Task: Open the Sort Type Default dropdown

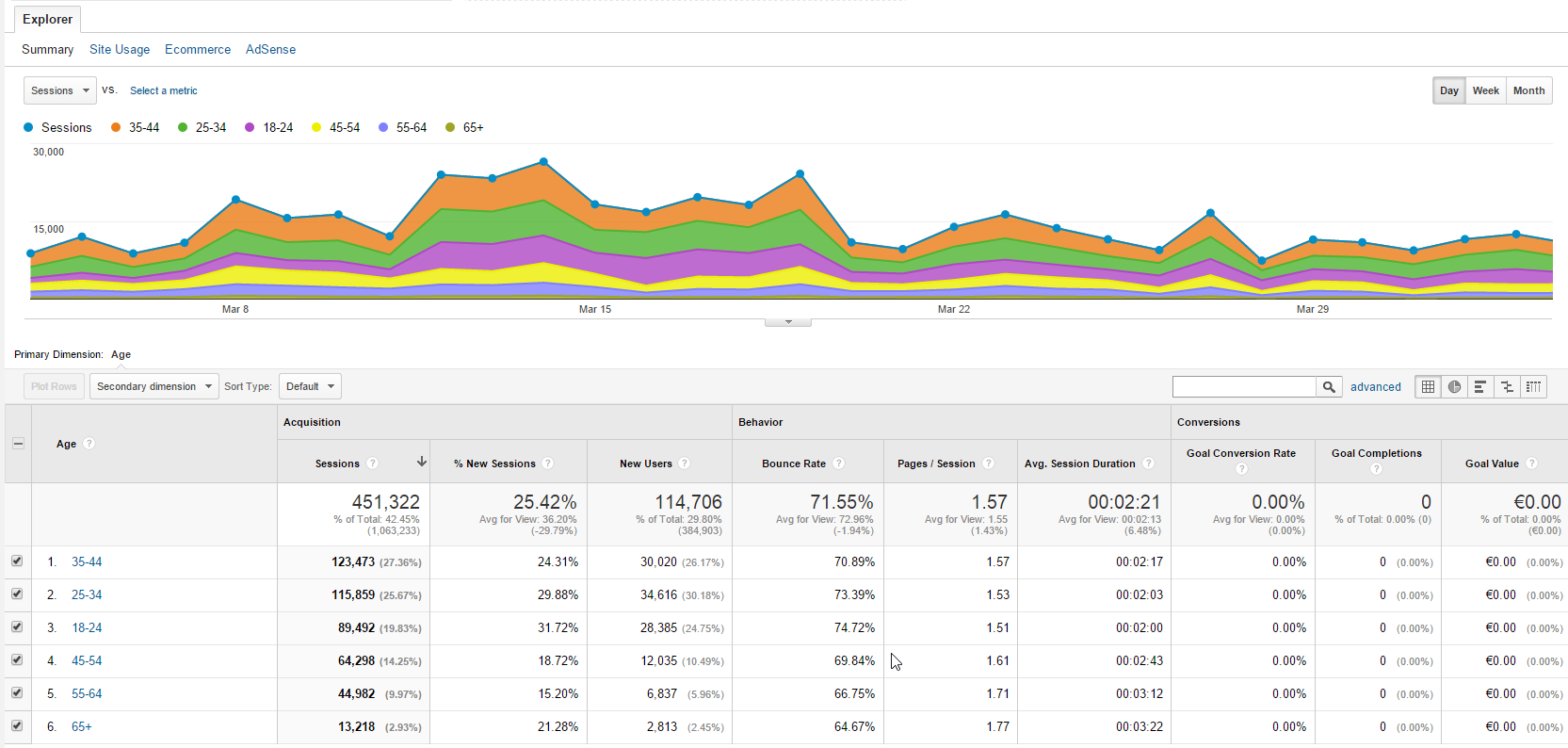Action: point(310,386)
